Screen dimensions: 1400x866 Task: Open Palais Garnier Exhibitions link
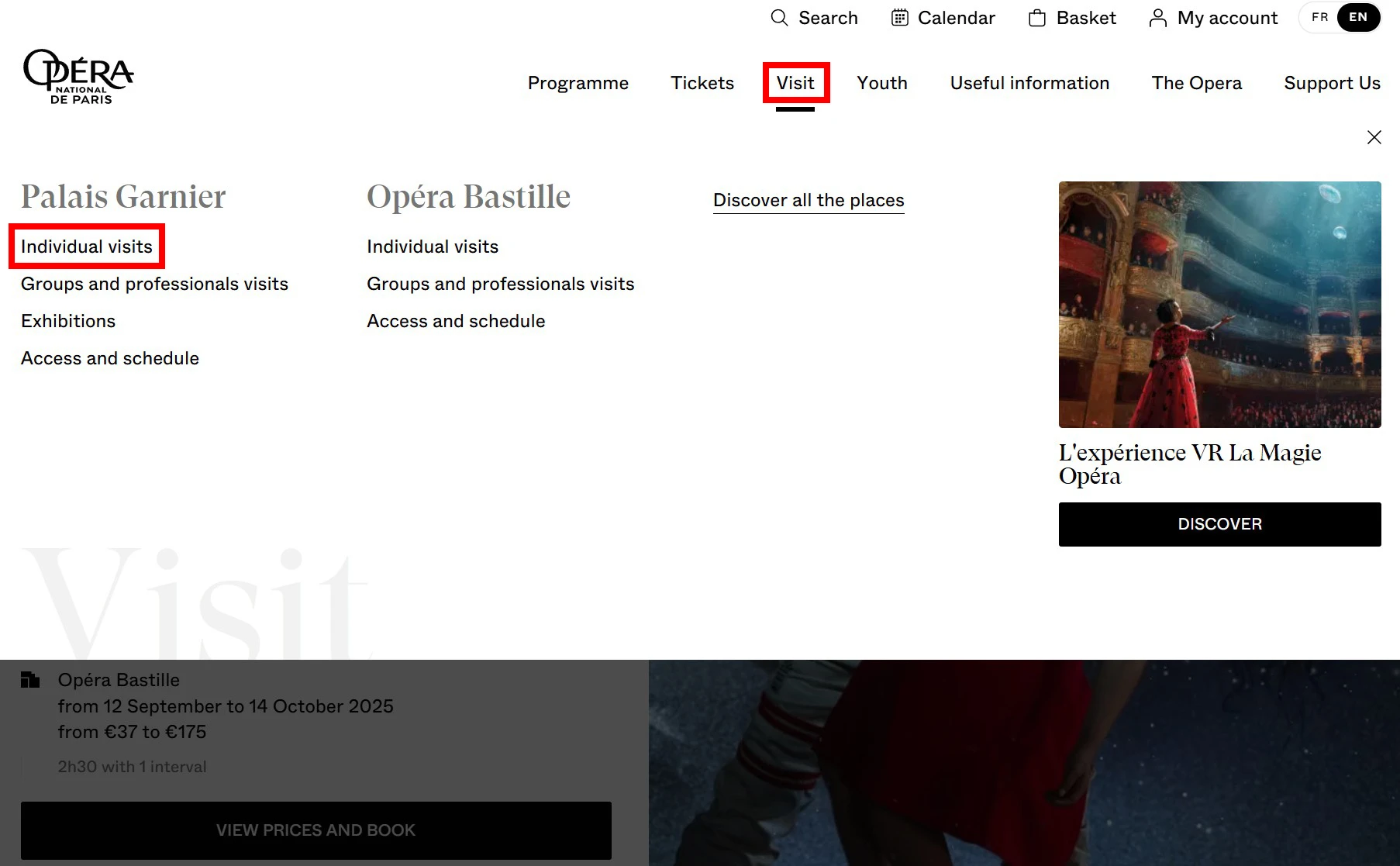tap(68, 321)
